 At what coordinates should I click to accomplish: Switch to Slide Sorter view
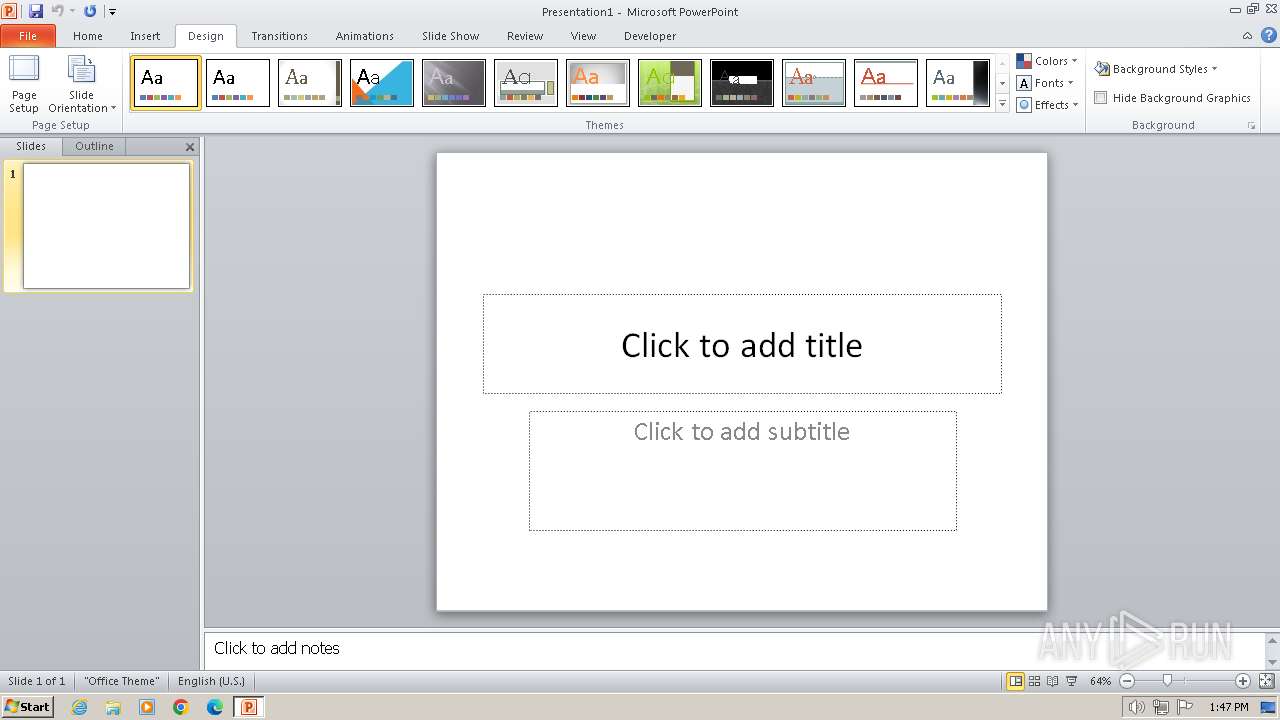[1034, 681]
